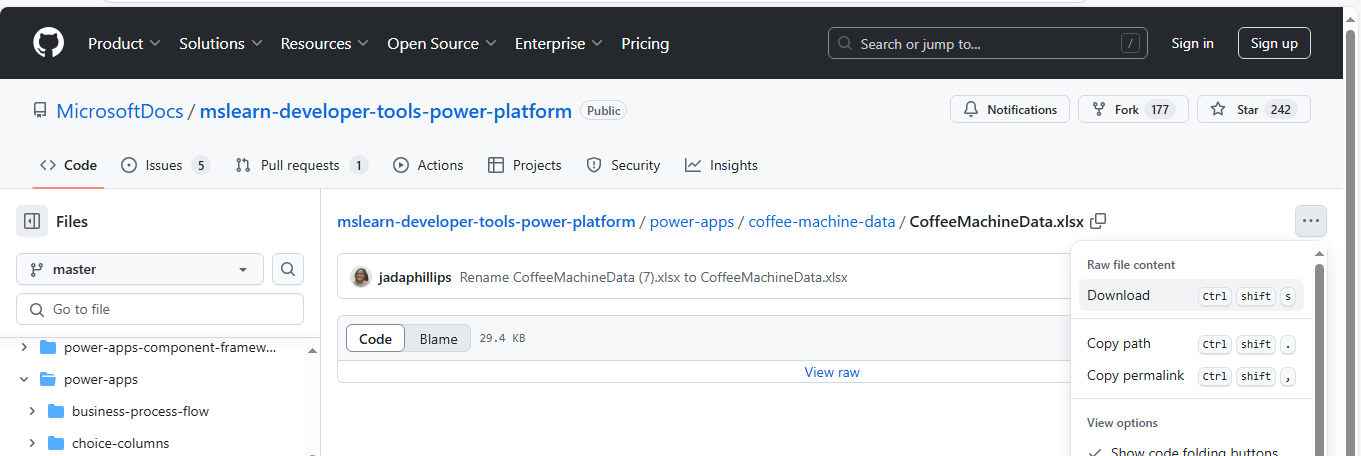Switch to the Code tab
This screenshot has width=1361, height=456.
coord(68,165)
